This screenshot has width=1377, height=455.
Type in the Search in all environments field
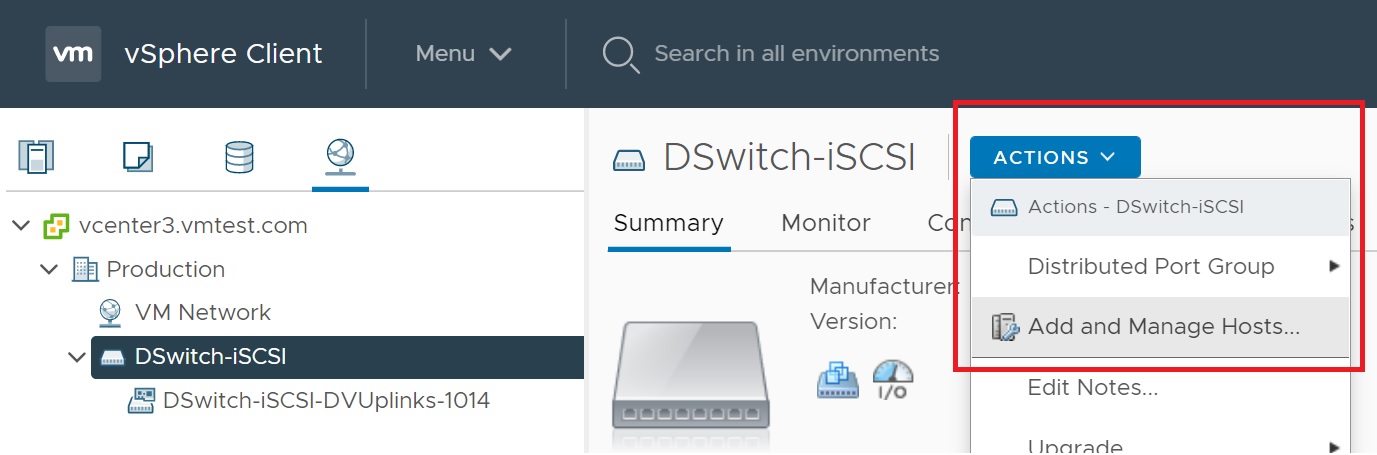click(x=796, y=54)
